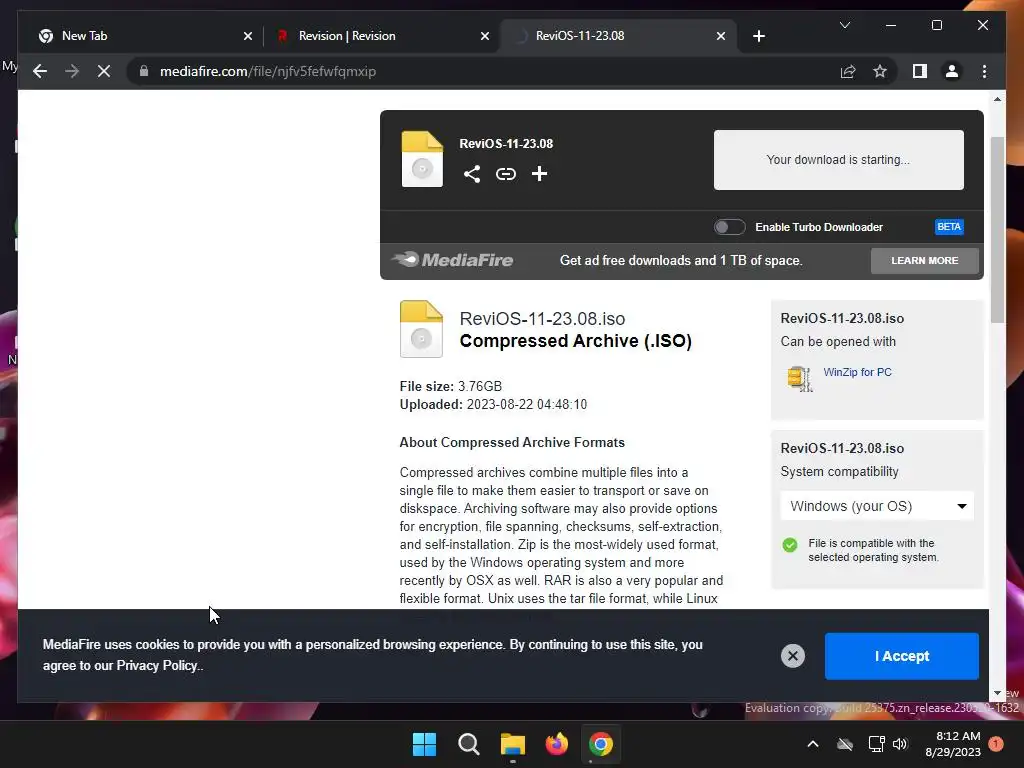Click the share icon under ReviOS-11-23.08
Viewport: 1024px width, 768px height.
point(472,174)
